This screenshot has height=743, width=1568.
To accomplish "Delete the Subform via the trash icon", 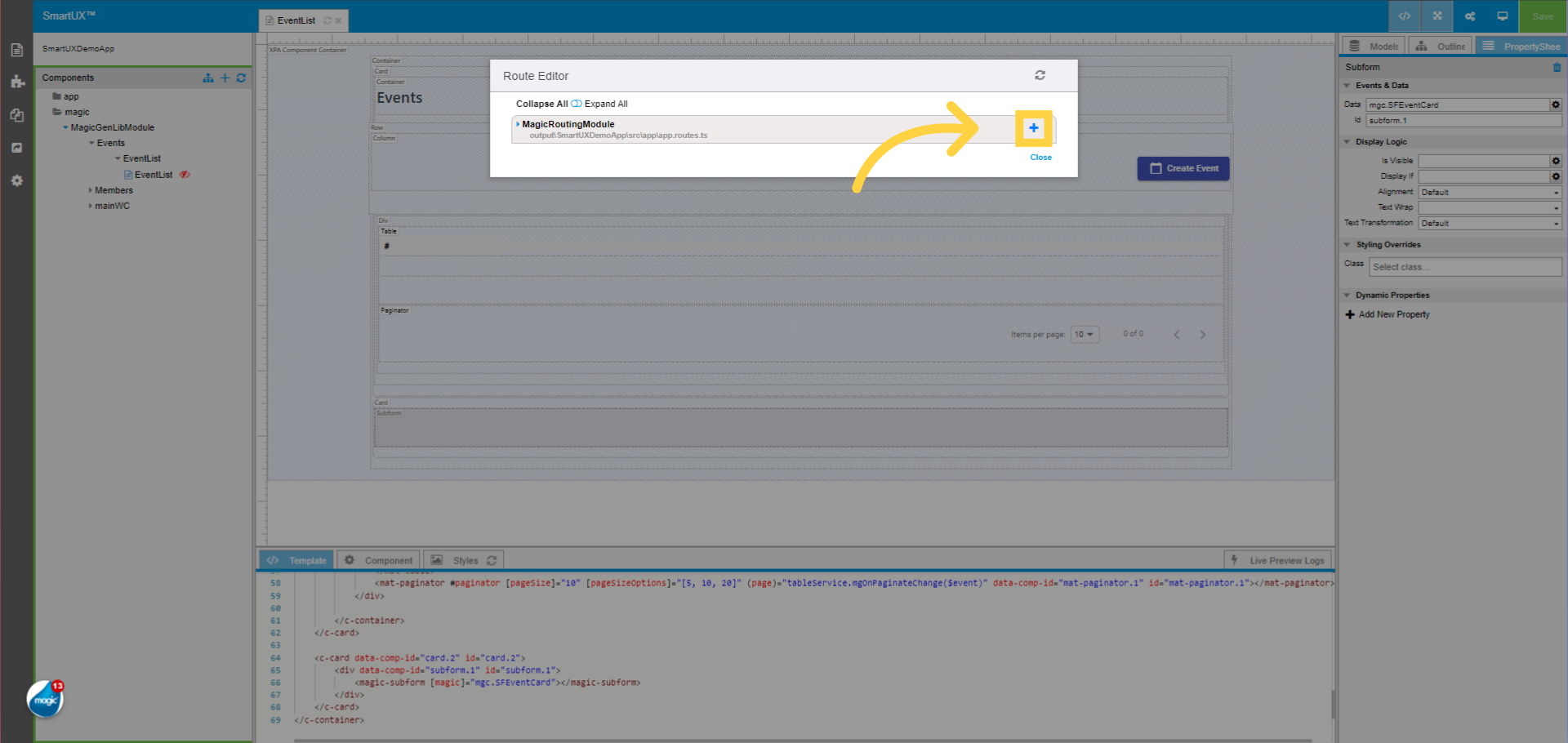I will click(1557, 68).
